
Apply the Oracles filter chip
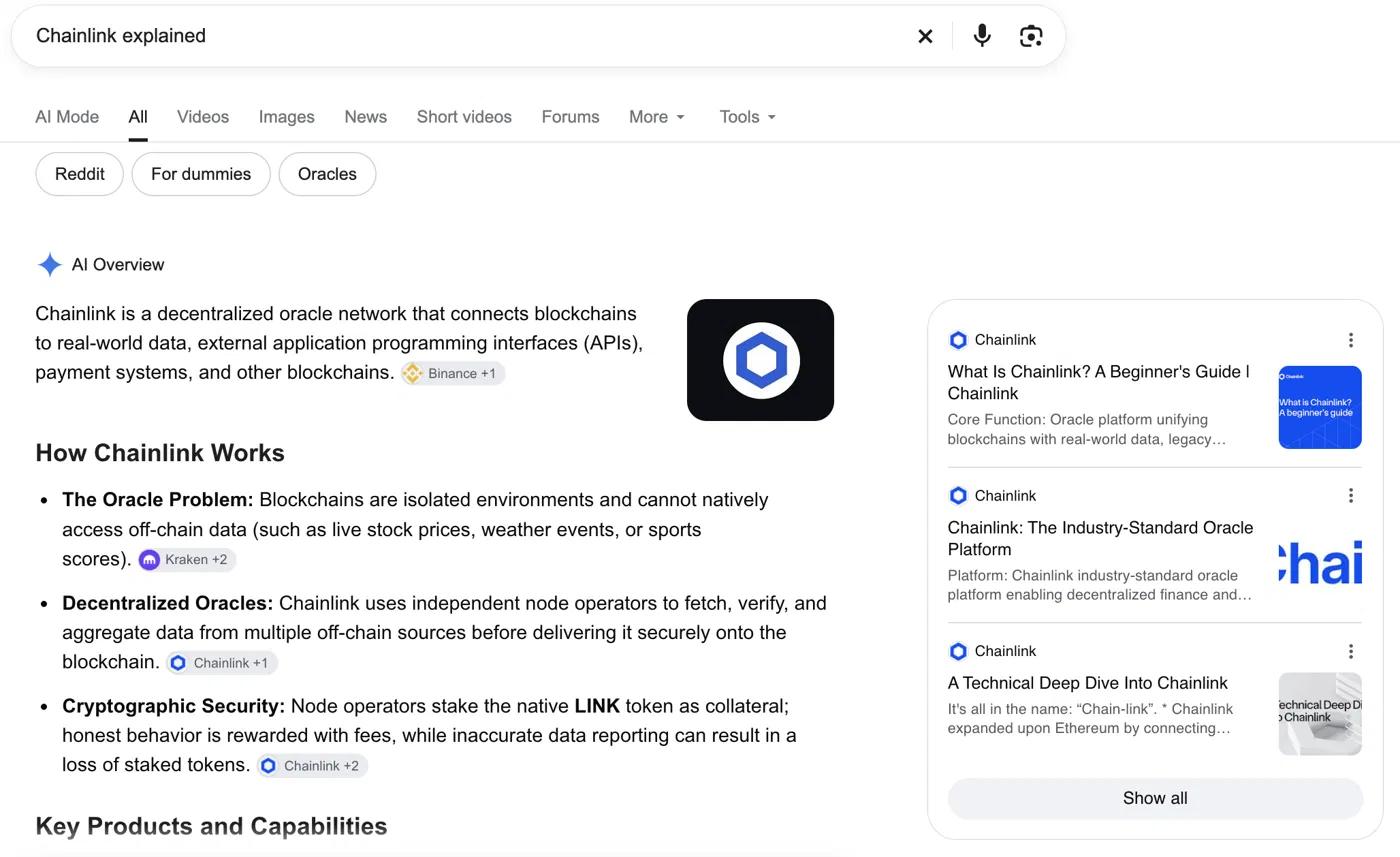(327, 174)
